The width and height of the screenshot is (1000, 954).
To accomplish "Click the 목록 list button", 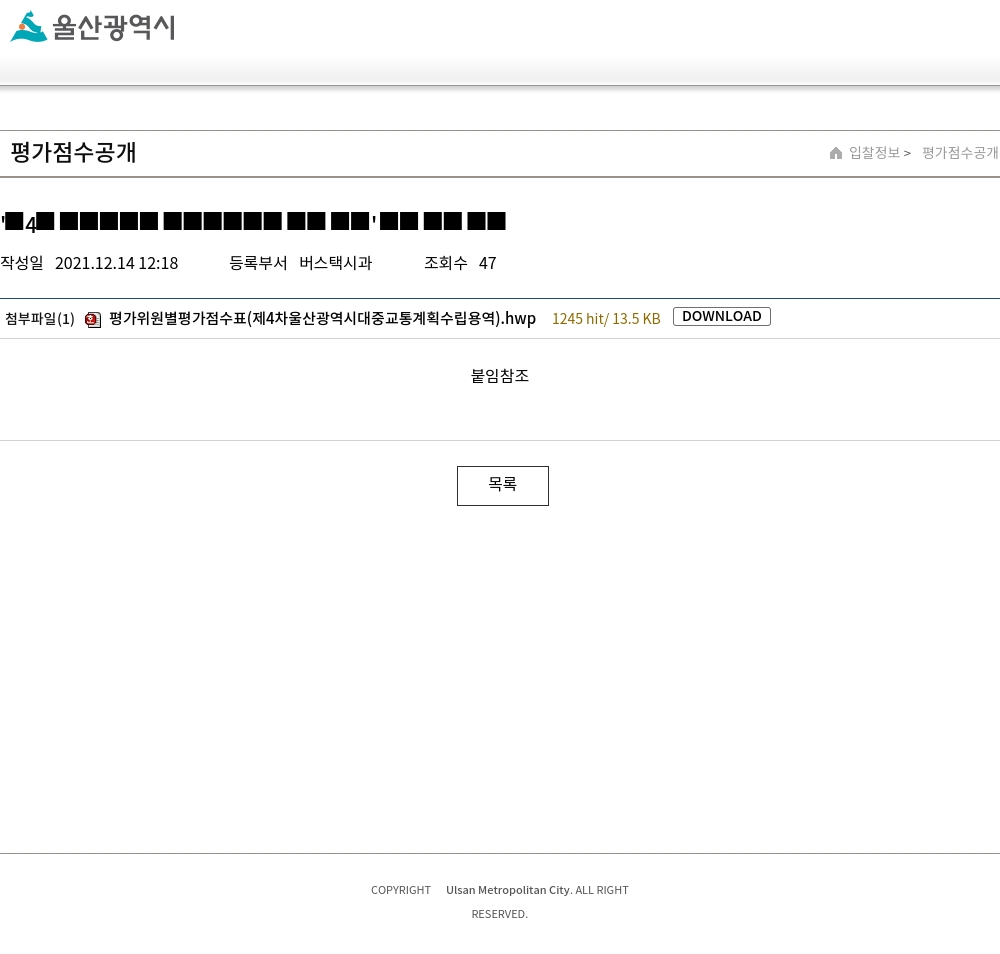I will (503, 486).
